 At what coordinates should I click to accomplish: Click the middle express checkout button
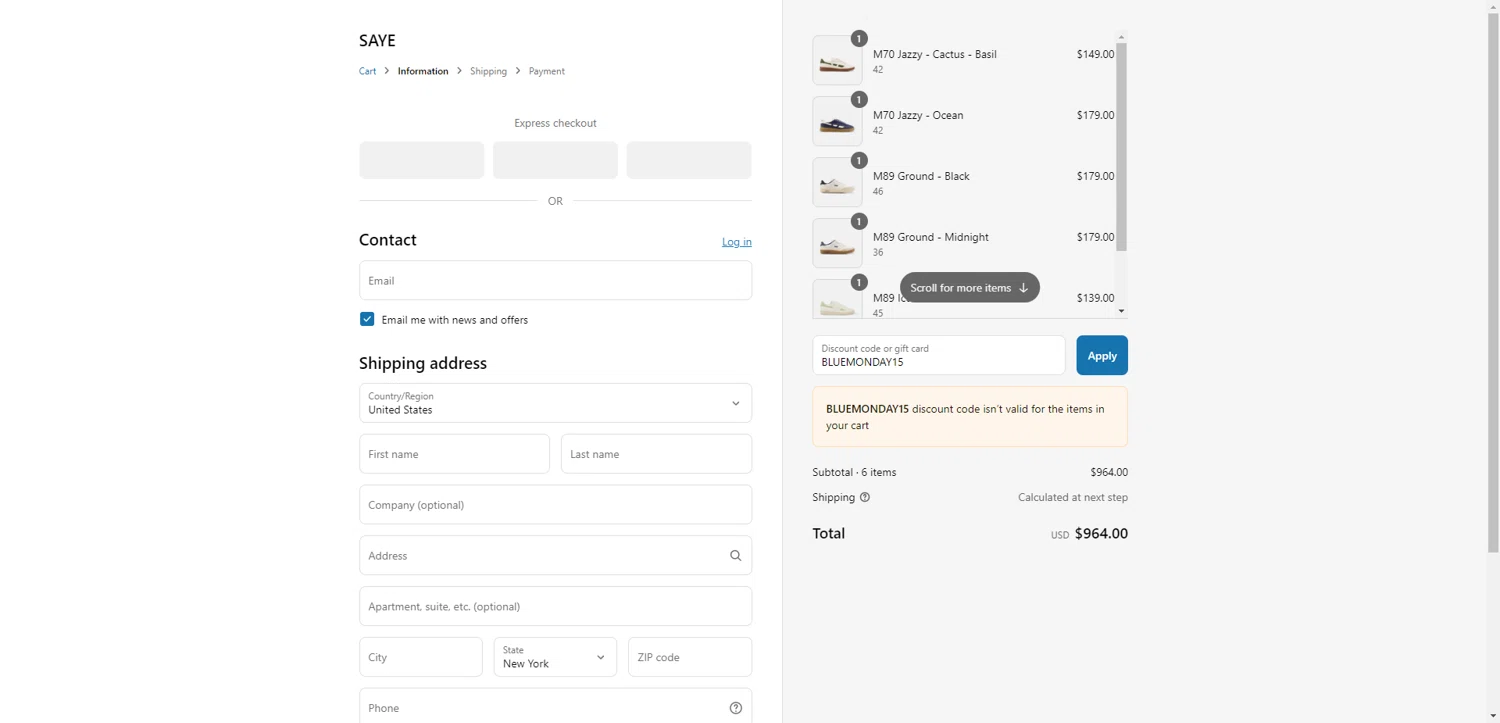pyautogui.click(x=555, y=160)
